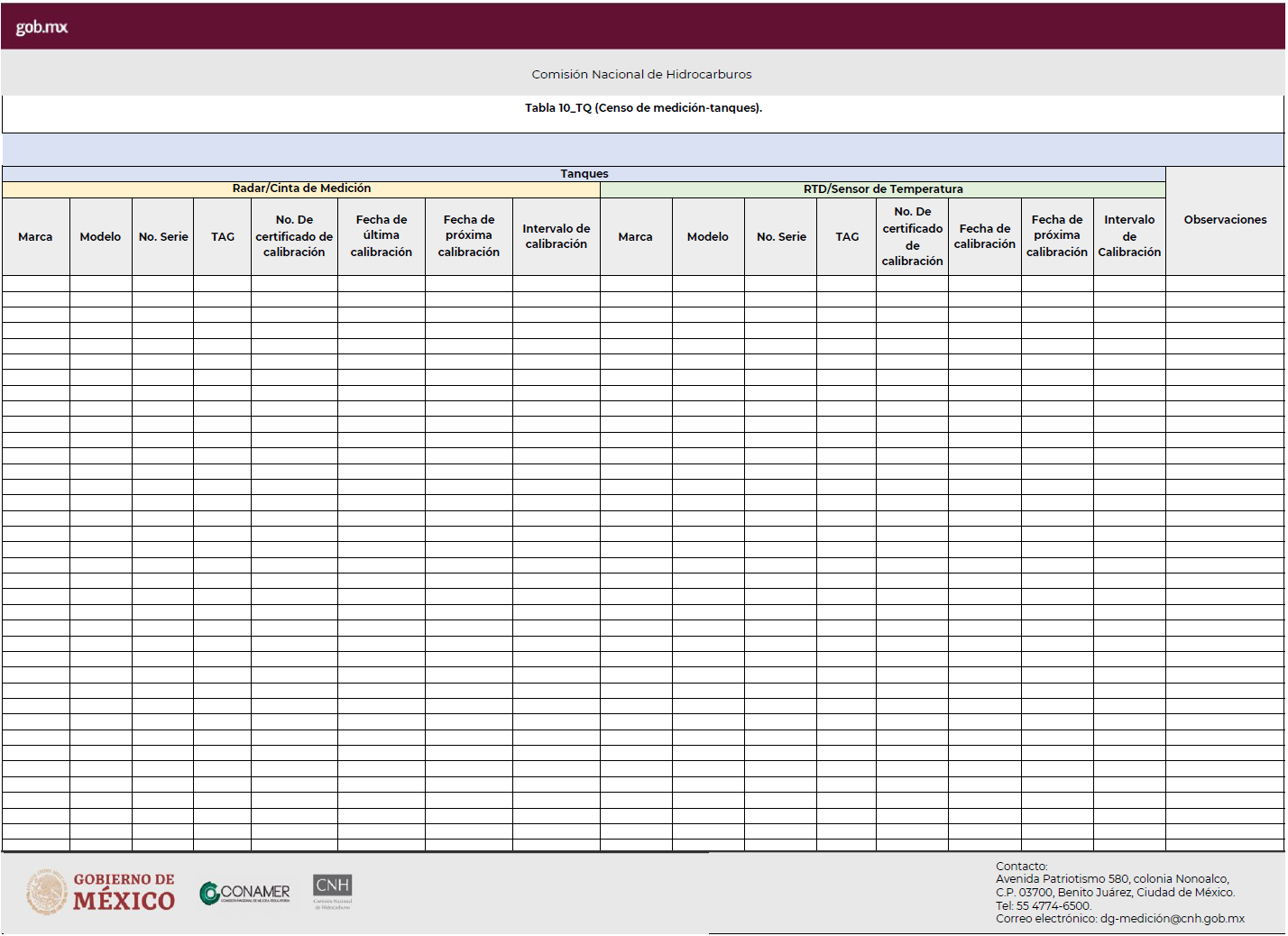1288x936 pixels.
Task: Click Fecha de última calibración column header
Action: click(381, 236)
